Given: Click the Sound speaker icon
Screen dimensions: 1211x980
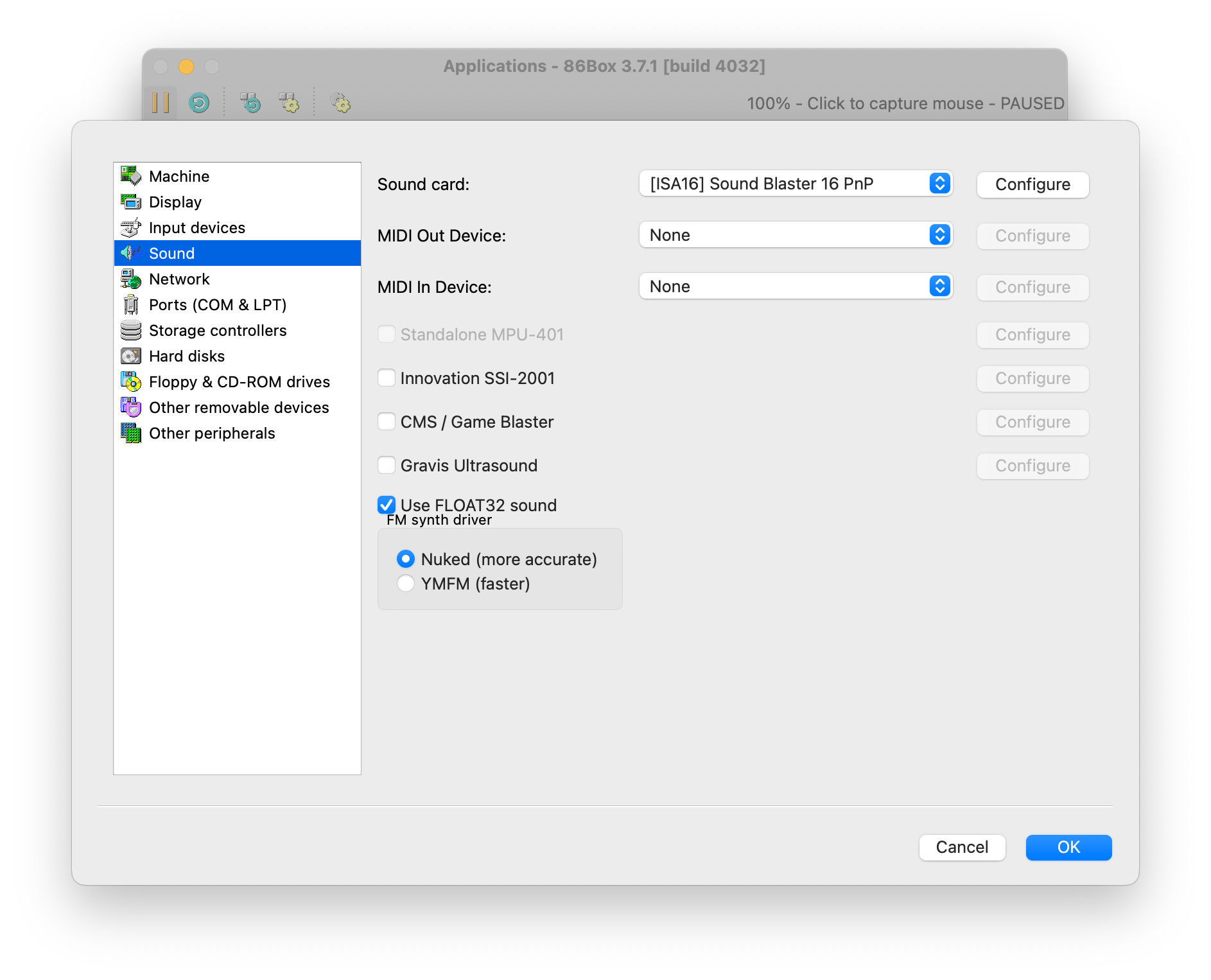Looking at the screenshot, I should pyautogui.click(x=131, y=253).
